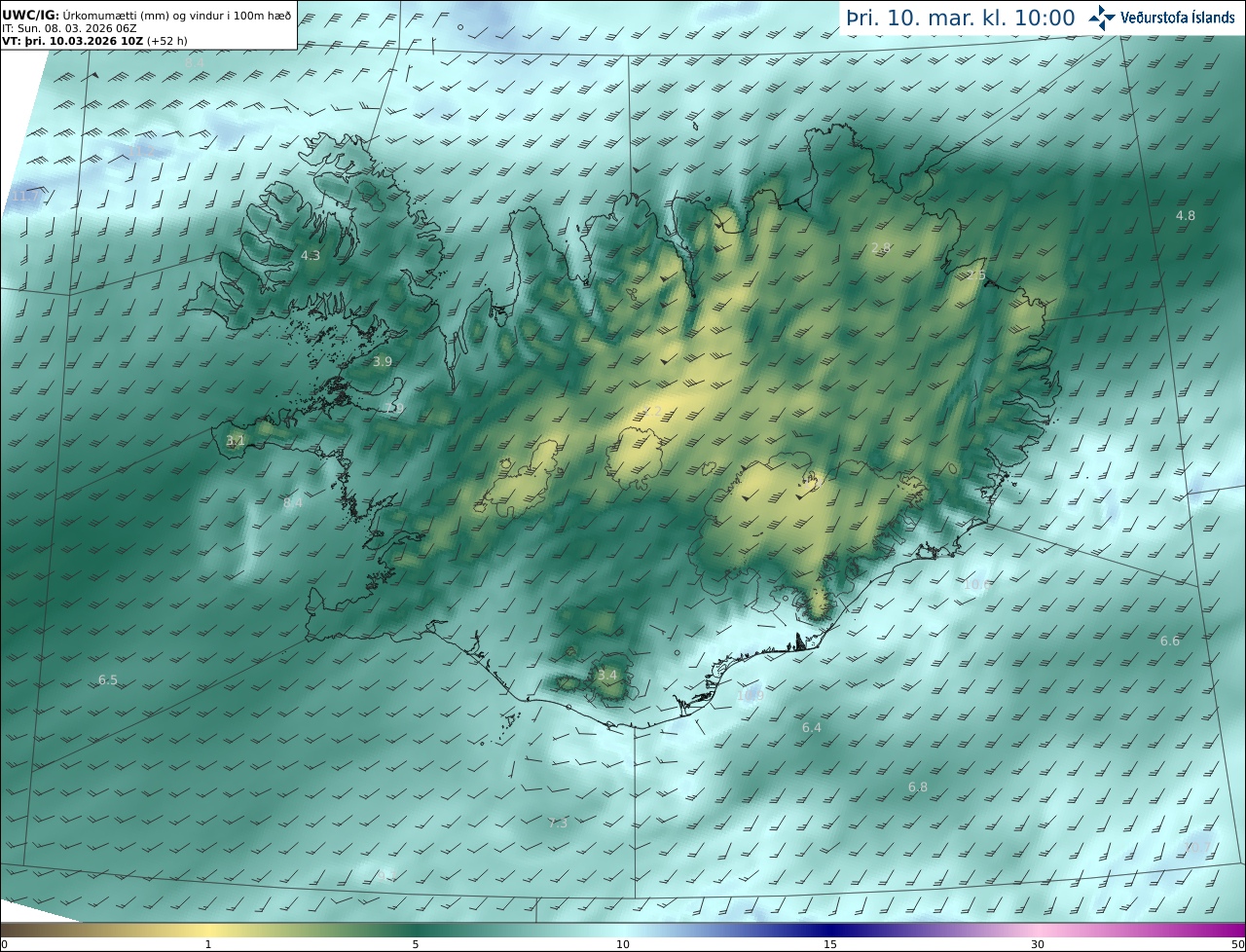Click the "IT: Sun. 08. 03. 2026 06Z" line
The height and width of the screenshot is (952, 1246).
coord(69,29)
